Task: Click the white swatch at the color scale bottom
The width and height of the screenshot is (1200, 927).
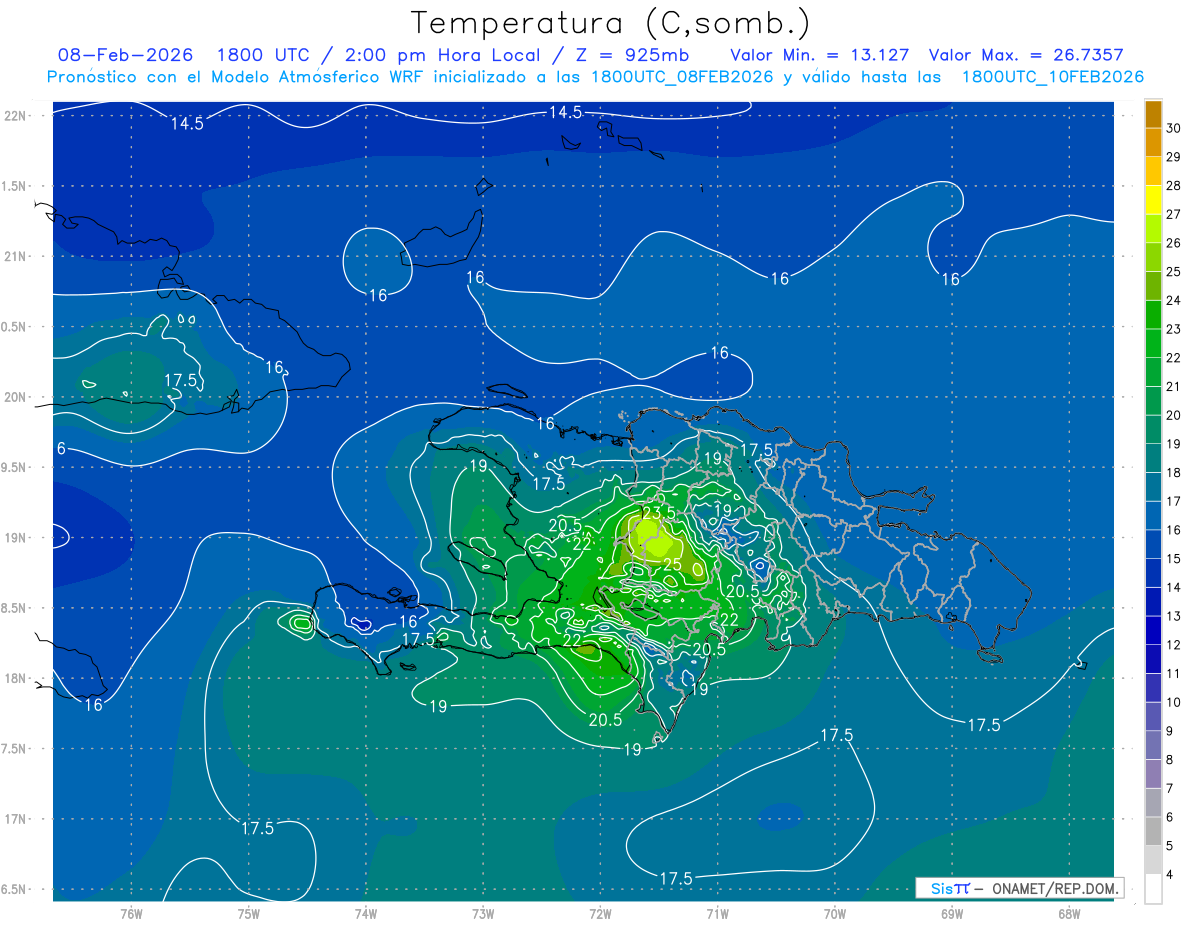Action: click(x=1153, y=889)
